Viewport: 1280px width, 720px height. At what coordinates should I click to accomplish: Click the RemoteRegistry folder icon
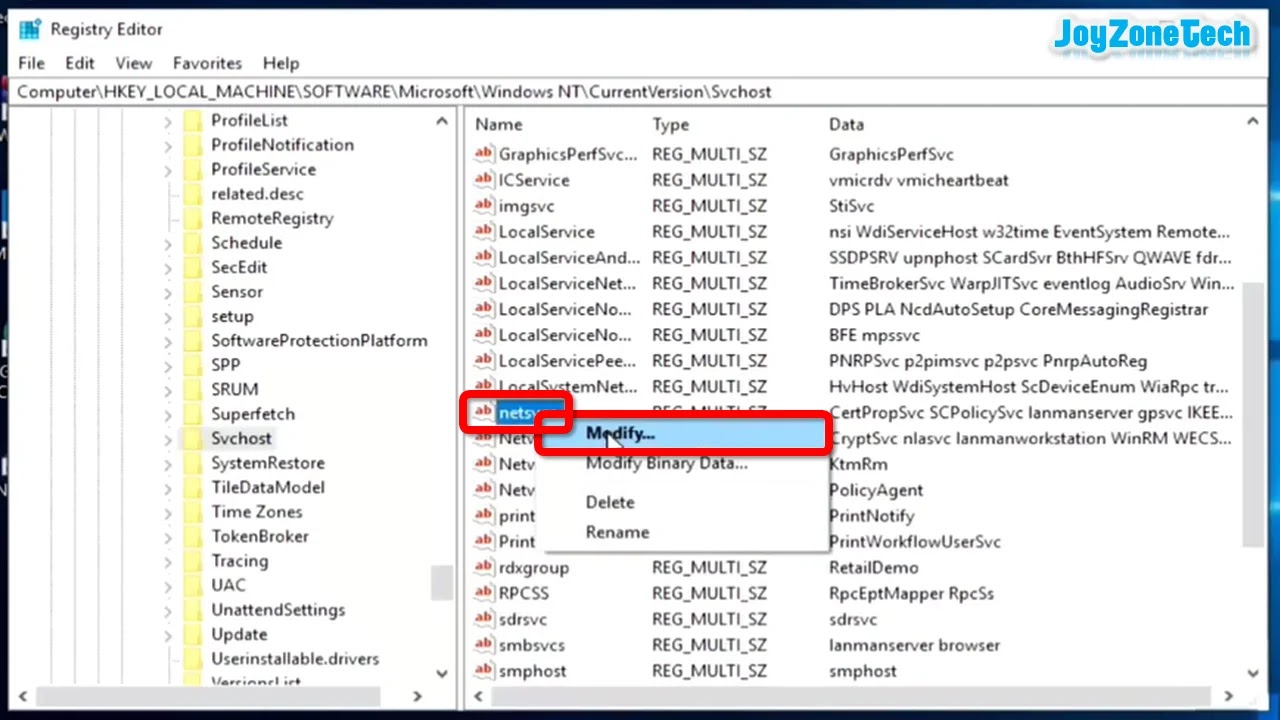pyautogui.click(x=193, y=219)
